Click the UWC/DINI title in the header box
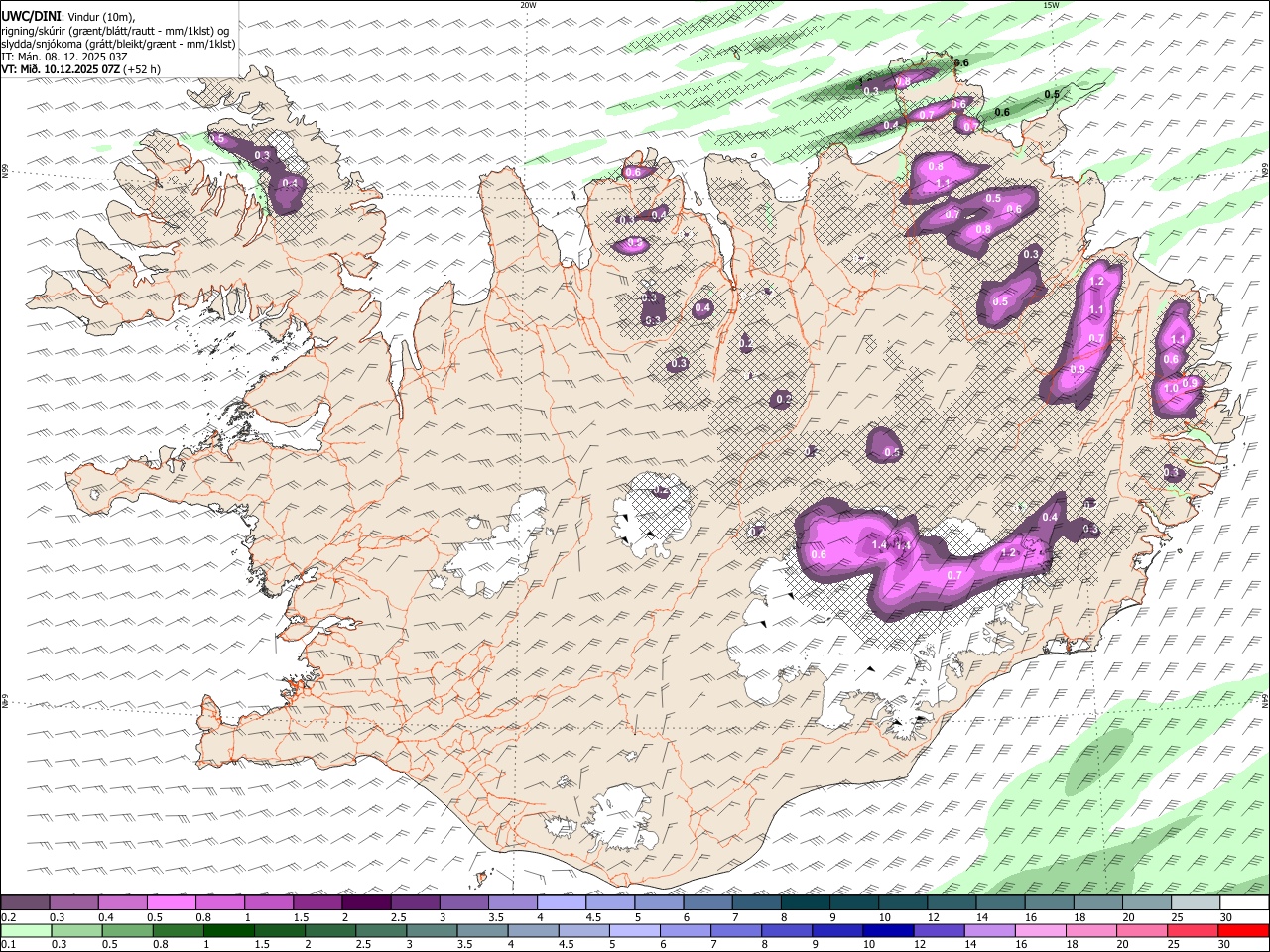The image size is (1270, 952). (30, 16)
